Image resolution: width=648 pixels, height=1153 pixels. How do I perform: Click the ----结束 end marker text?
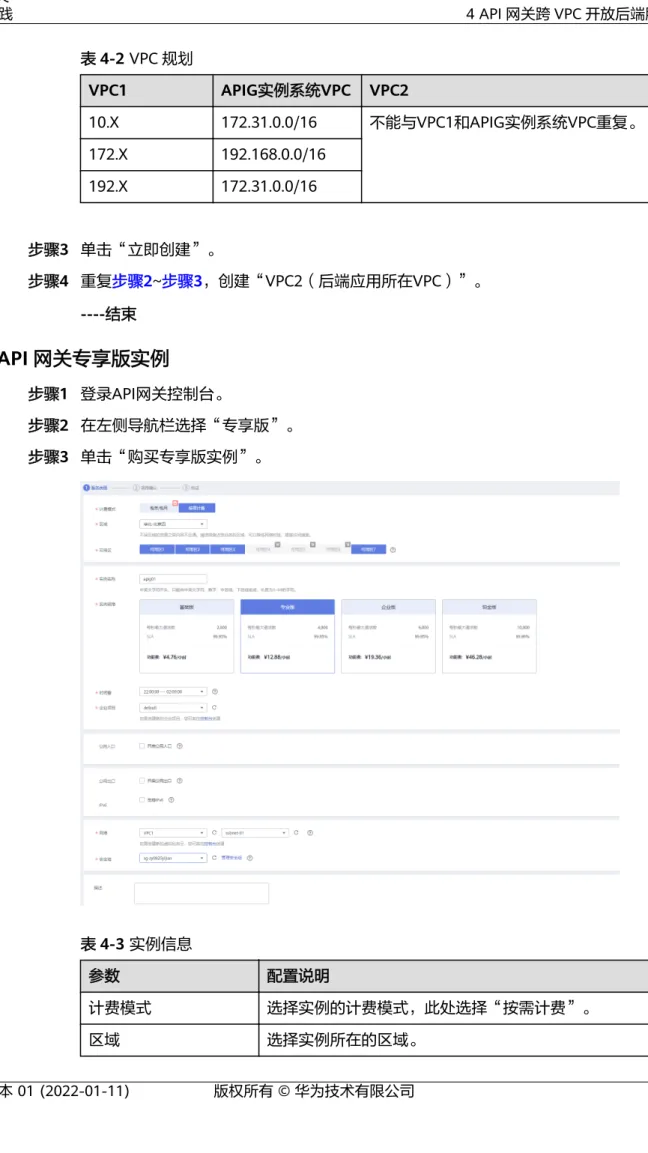tap(108, 315)
